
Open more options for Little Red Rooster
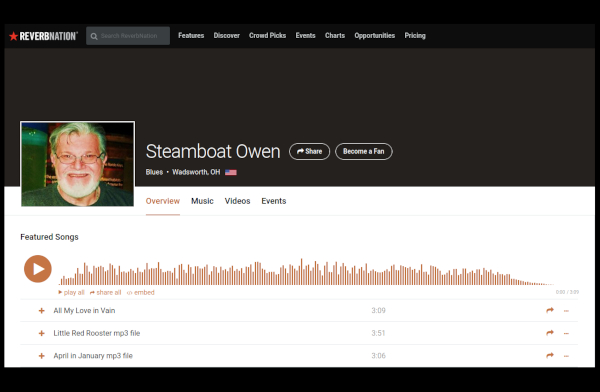(x=566, y=333)
